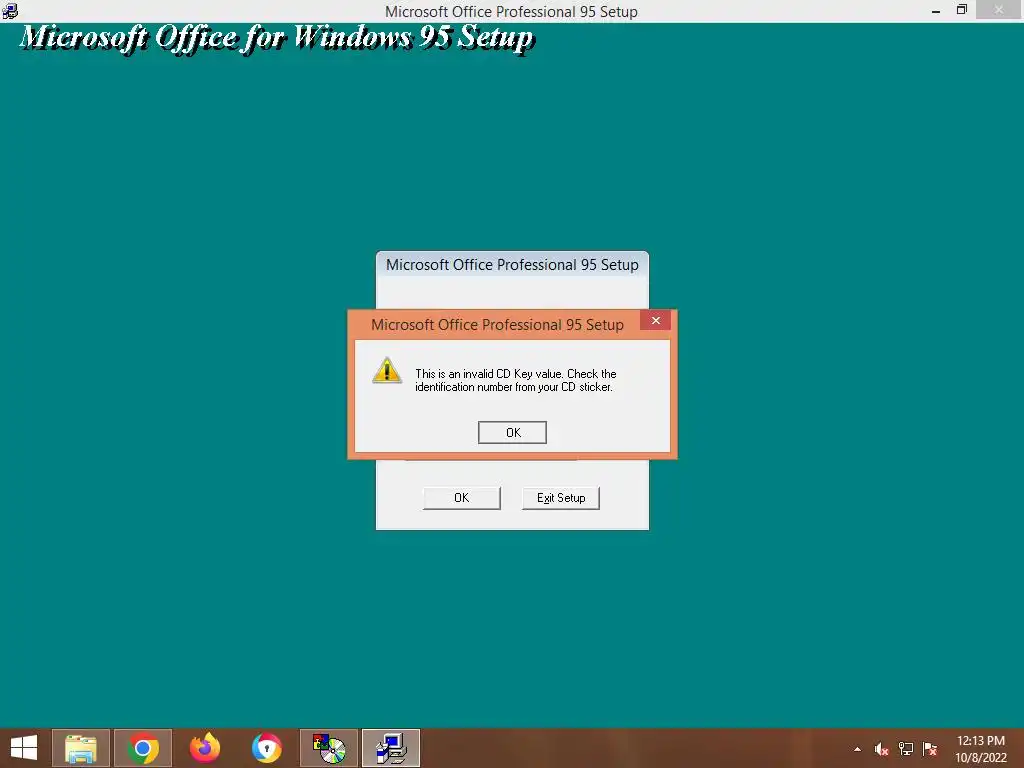Screen dimensions: 1024x768
Task: Open the clock showing 12:13 PM
Action: click(x=981, y=749)
